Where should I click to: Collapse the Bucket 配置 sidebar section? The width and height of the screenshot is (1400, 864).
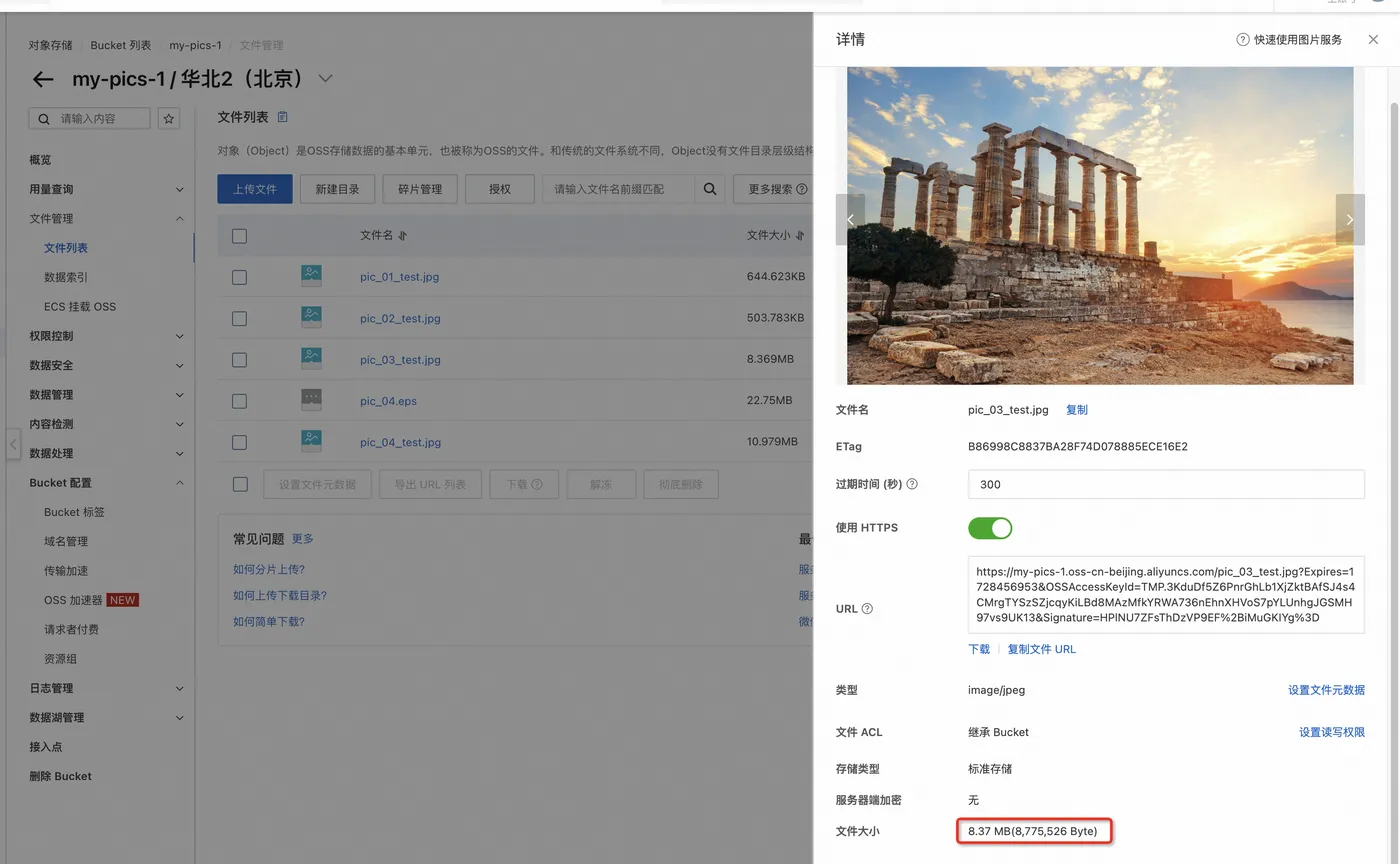(180, 483)
